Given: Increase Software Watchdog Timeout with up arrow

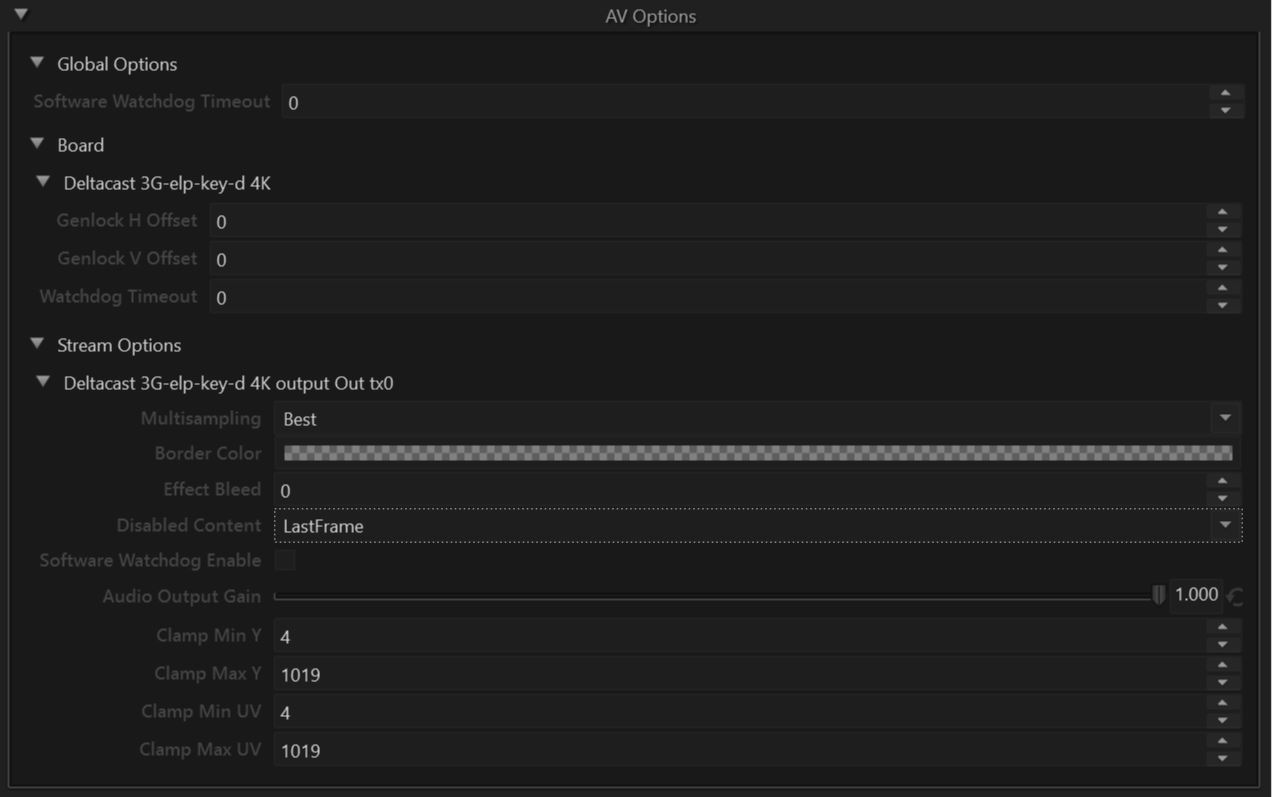Looking at the screenshot, I should click(1225, 93).
